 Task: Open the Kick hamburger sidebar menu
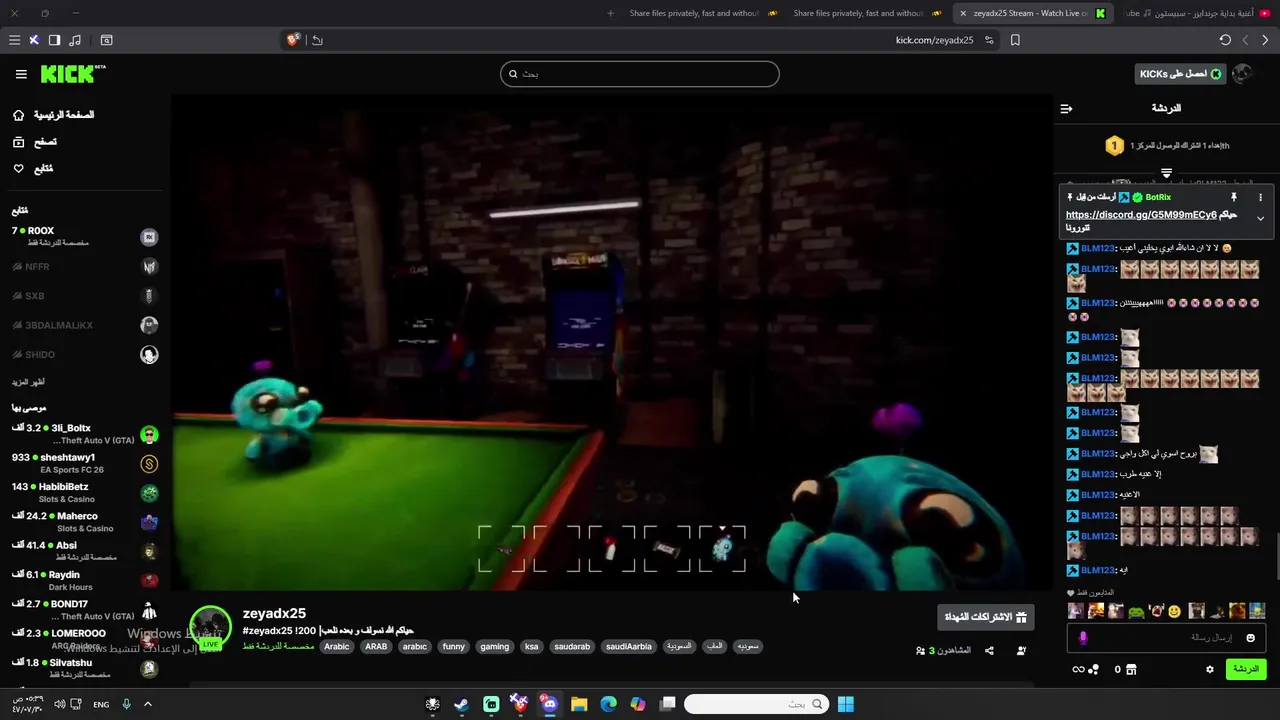tap(21, 74)
